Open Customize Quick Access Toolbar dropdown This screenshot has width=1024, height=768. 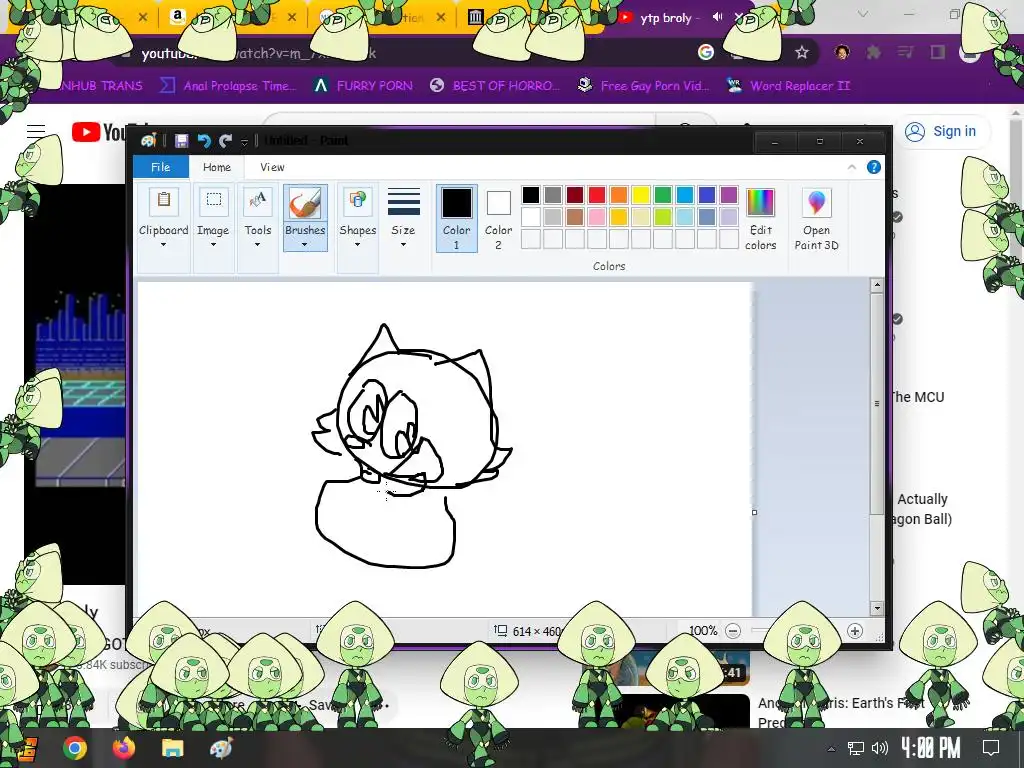pyautogui.click(x=244, y=141)
